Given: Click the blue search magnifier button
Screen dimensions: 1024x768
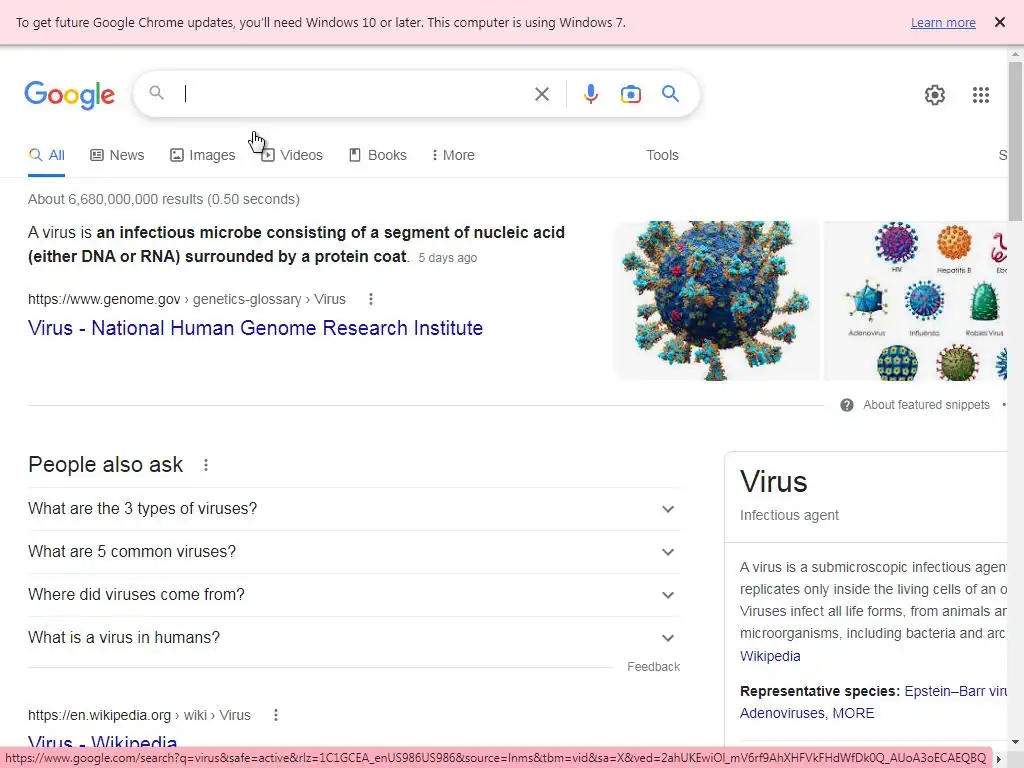Looking at the screenshot, I should tap(670, 93).
